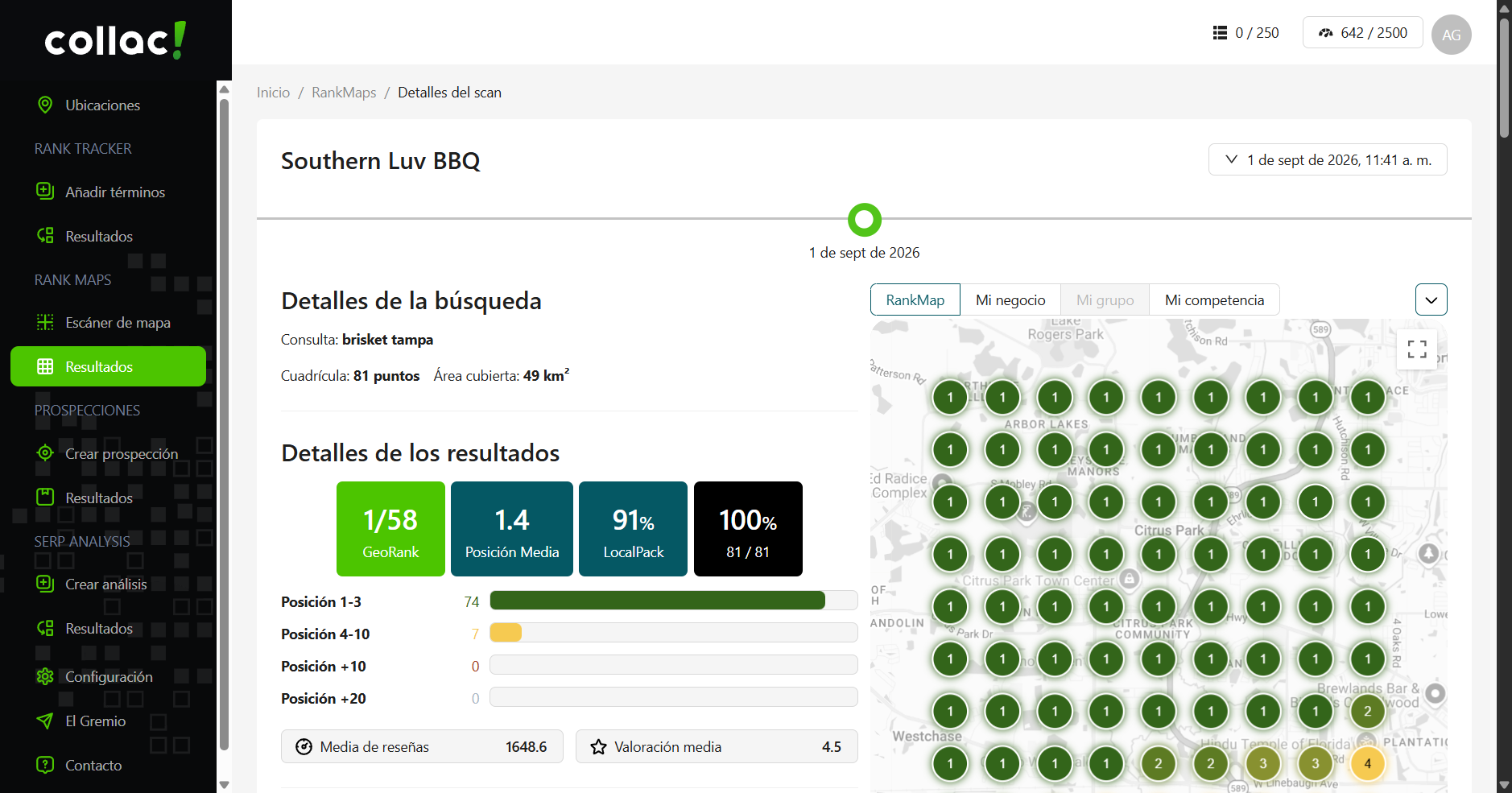Click the Media de reseñas icon
The height and width of the screenshot is (793, 1512).
click(304, 747)
